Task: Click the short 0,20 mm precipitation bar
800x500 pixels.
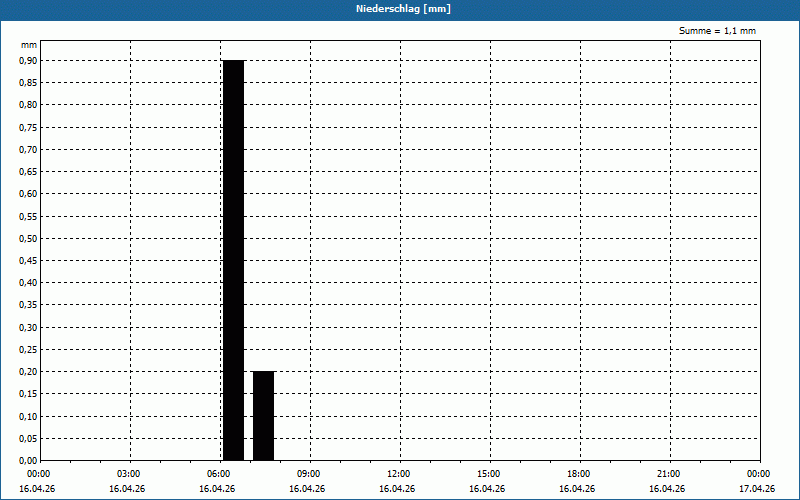Action: (x=264, y=416)
